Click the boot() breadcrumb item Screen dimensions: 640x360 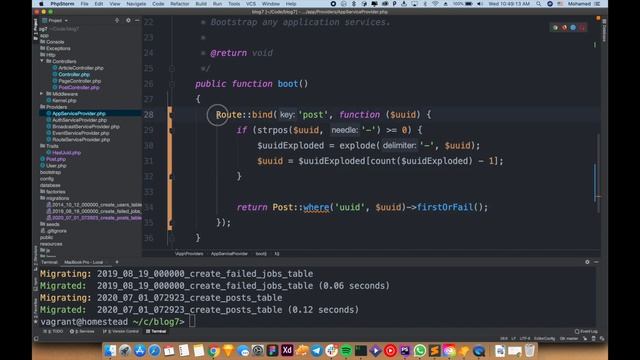click(261, 254)
